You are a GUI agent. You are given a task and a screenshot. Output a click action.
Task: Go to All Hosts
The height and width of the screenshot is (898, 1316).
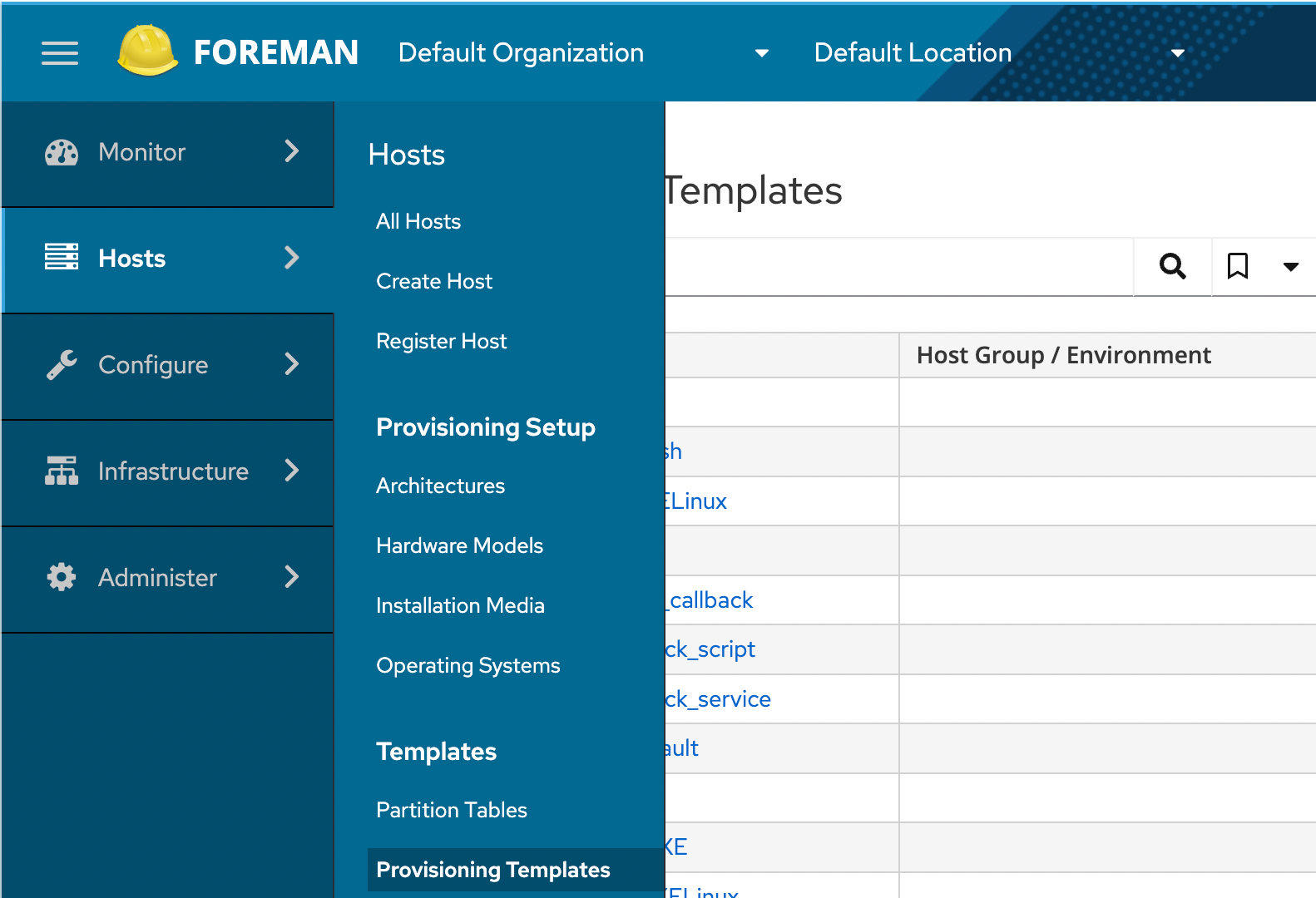418,221
